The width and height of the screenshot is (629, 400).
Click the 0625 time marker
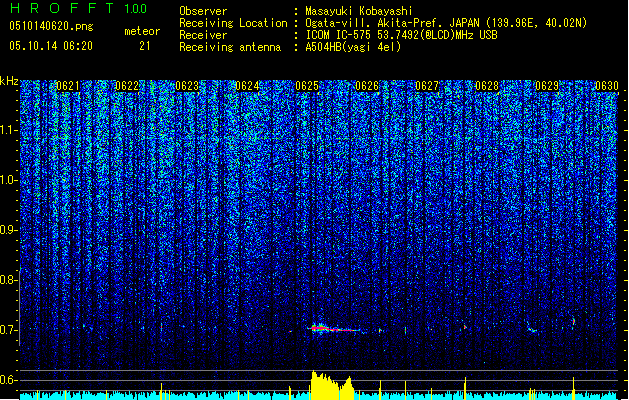point(307,86)
